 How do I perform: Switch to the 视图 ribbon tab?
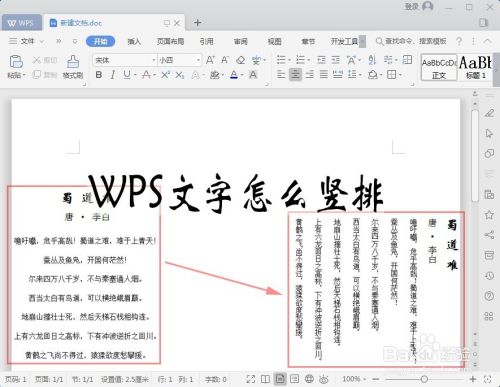[274, 41]
